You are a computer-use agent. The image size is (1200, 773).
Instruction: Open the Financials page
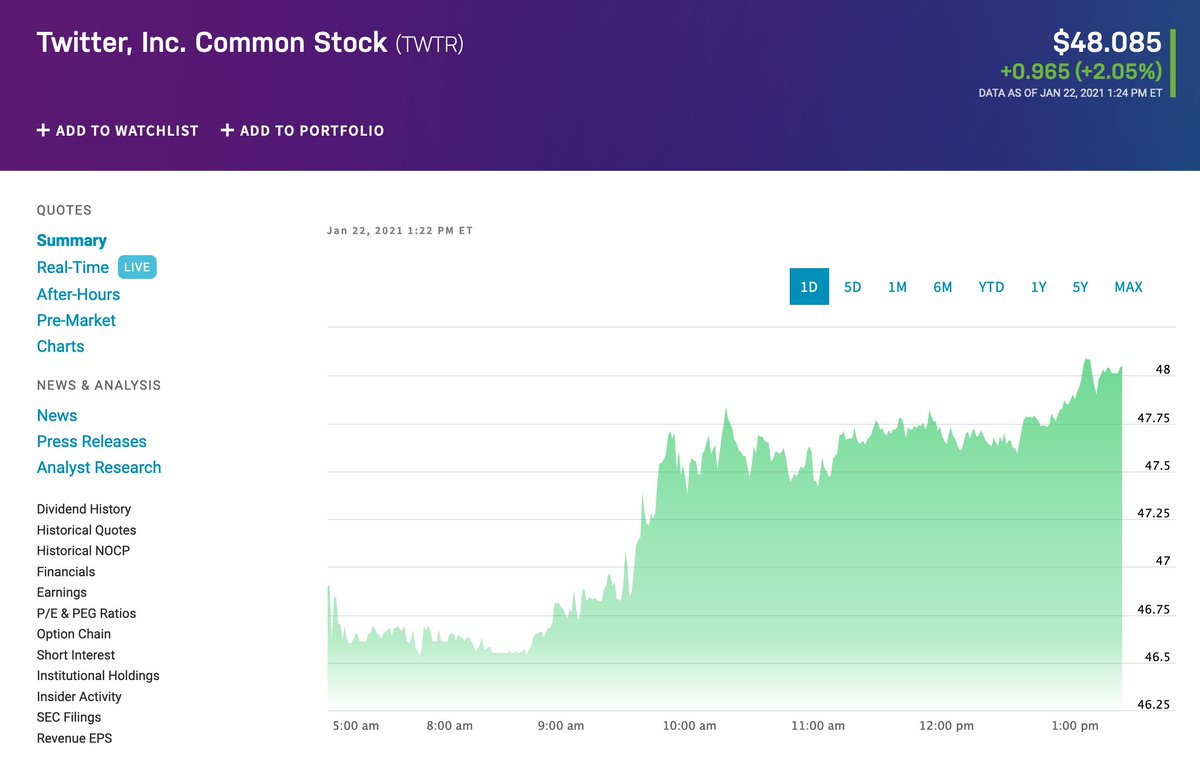point(66,572)
